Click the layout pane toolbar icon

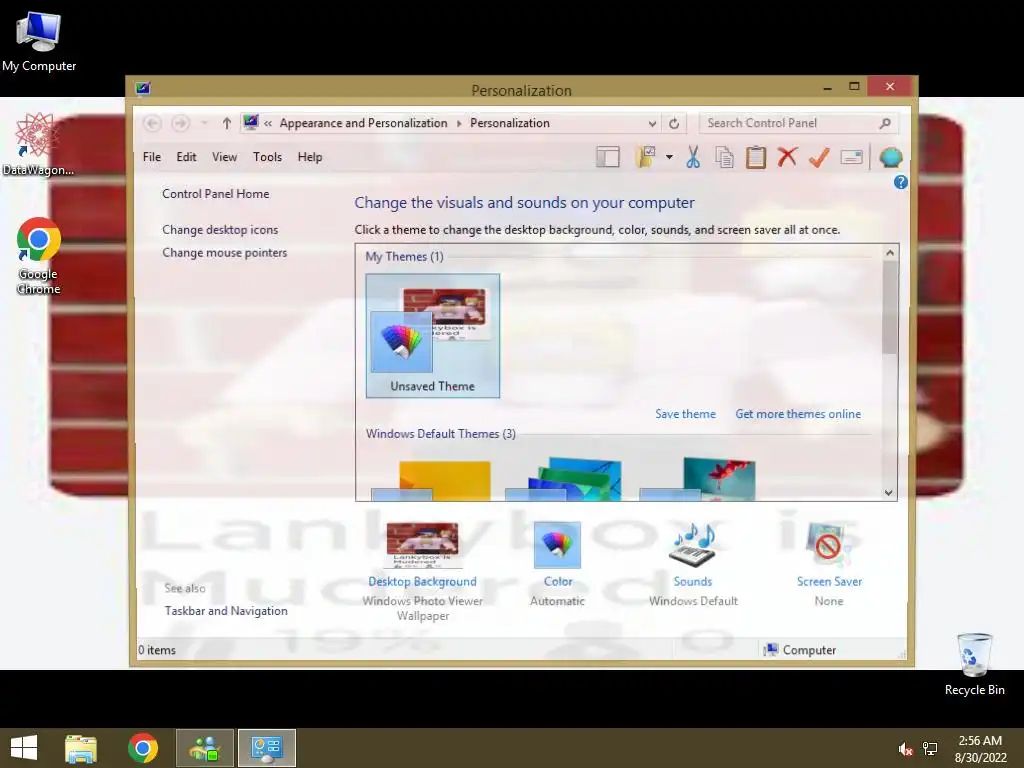coord(607,157)
